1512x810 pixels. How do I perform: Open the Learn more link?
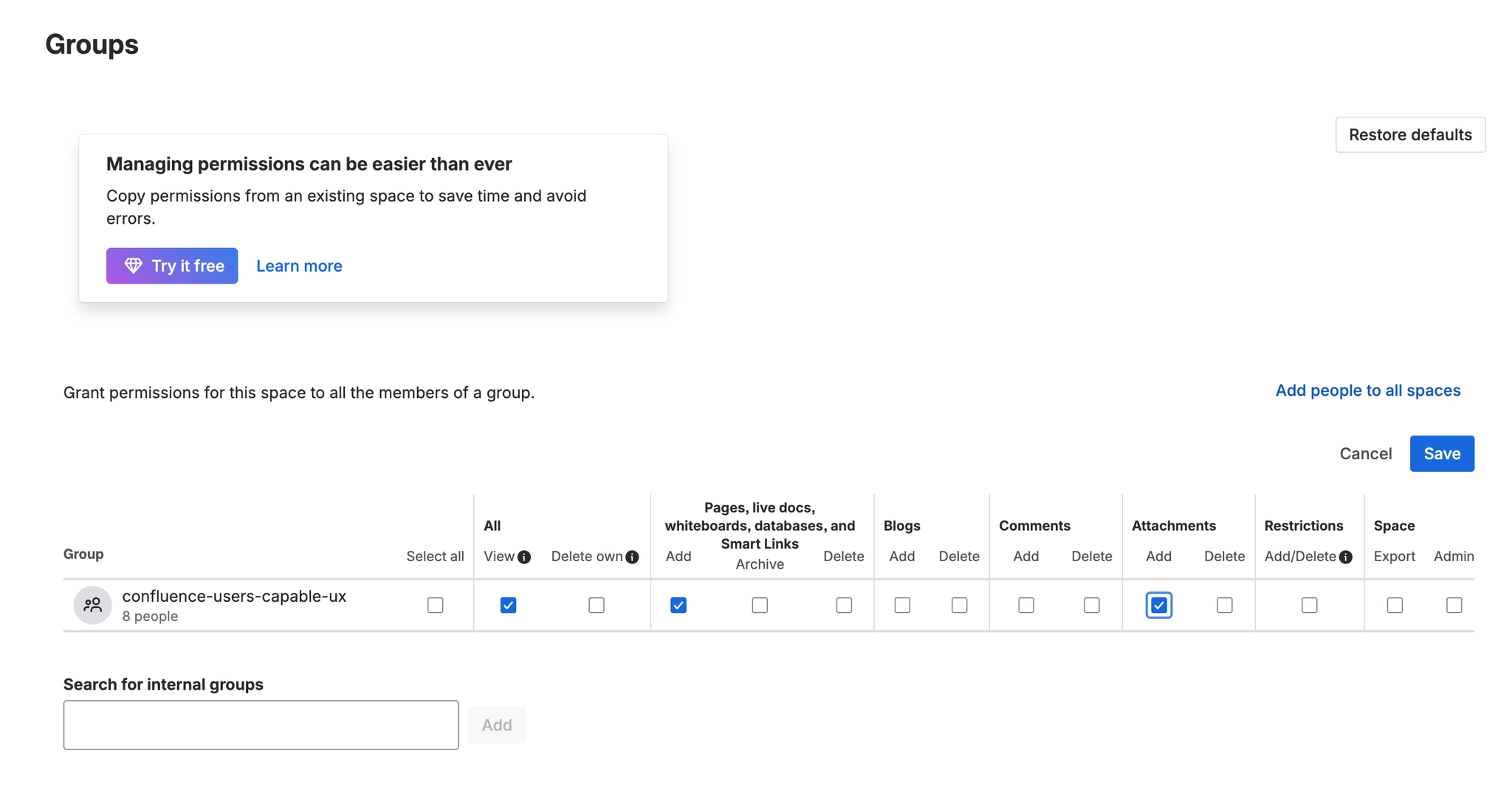(299, 266)
